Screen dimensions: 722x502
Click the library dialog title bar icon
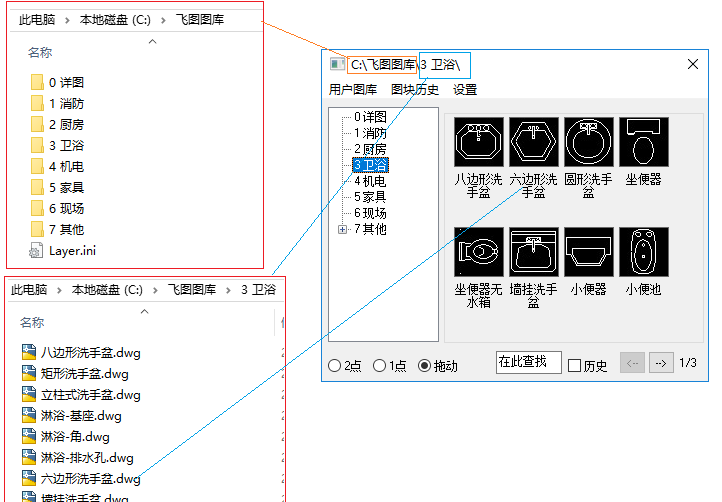(x=337, y=64)
